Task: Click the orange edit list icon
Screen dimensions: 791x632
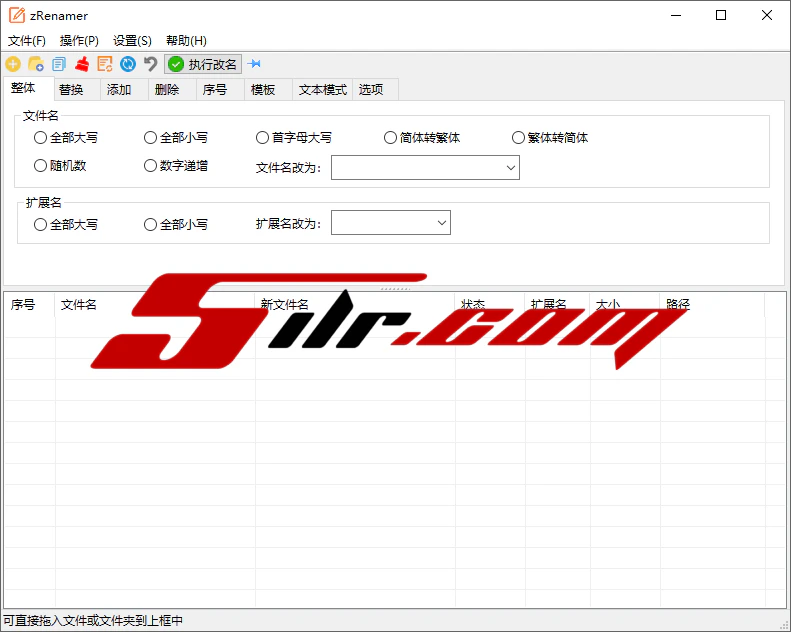Action: tap(105, 64)
